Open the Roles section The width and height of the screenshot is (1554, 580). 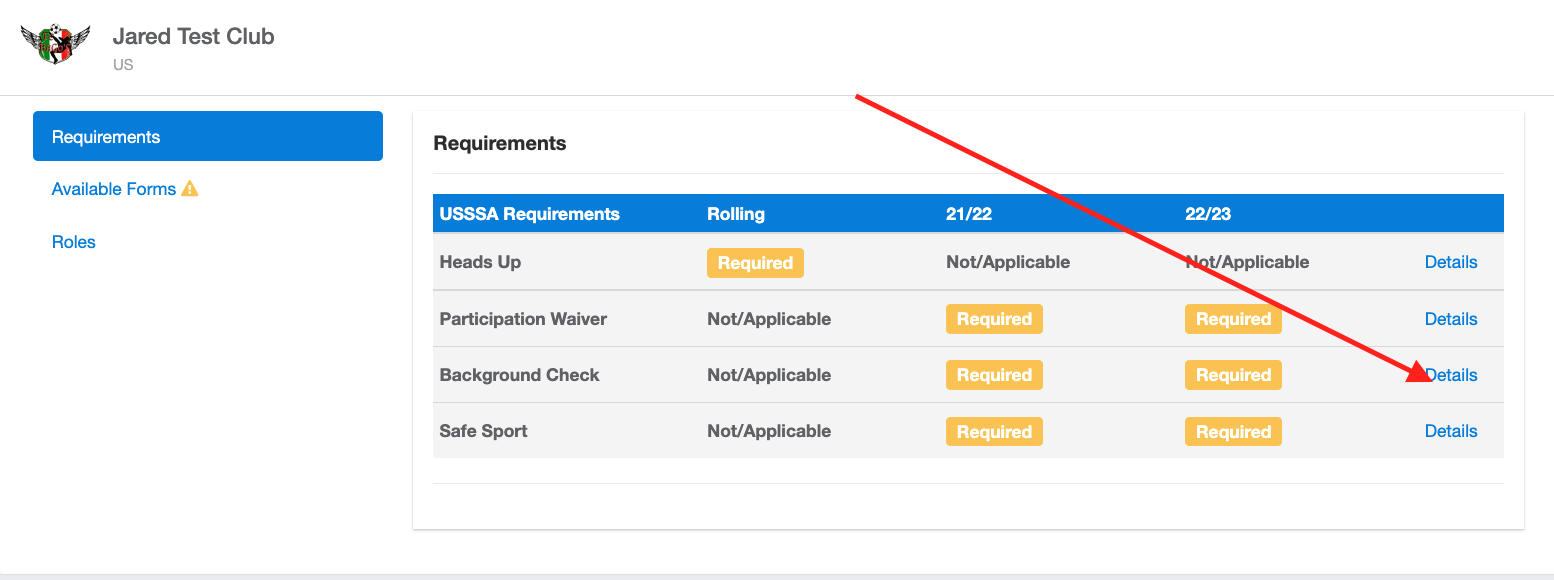click(73, 241)
